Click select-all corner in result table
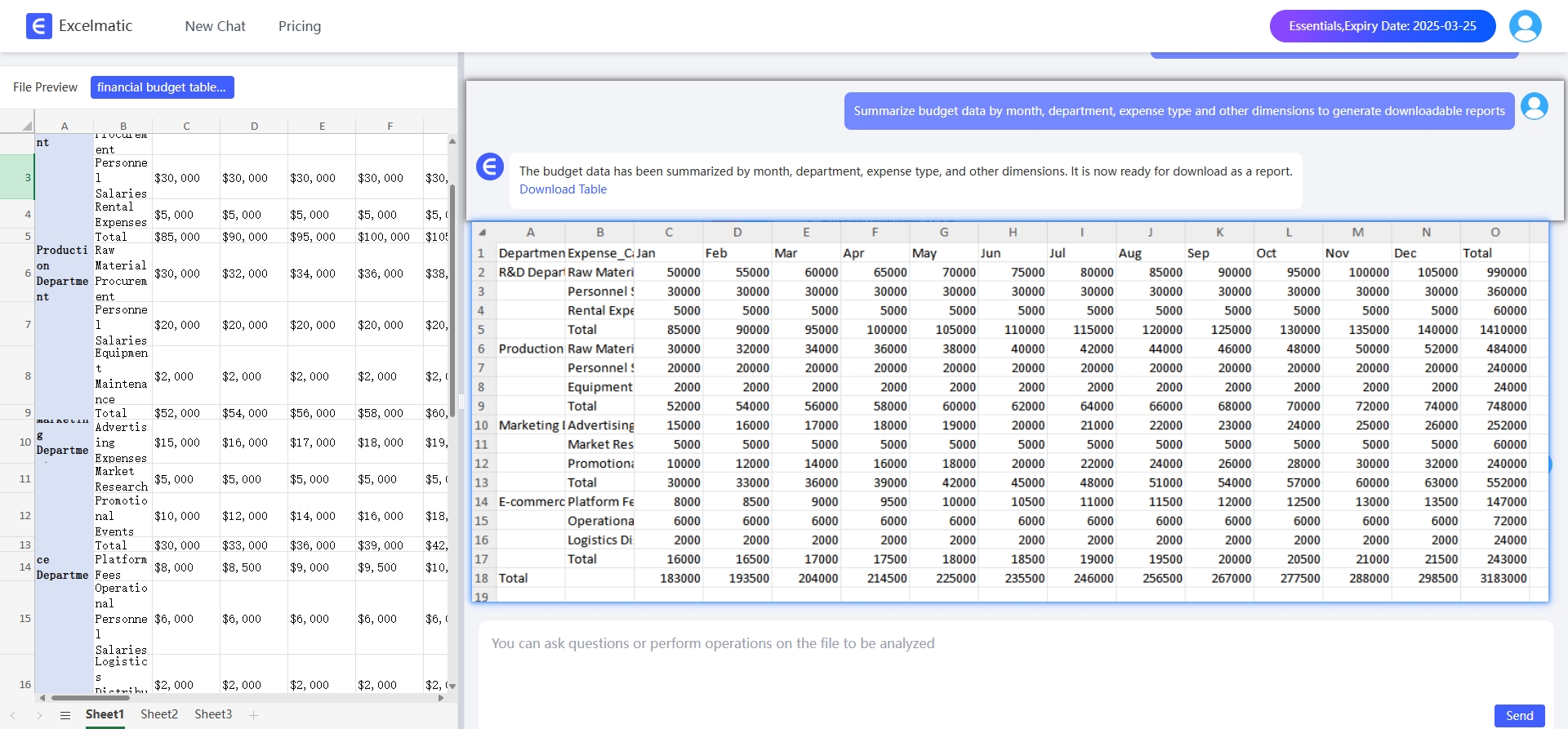Screen dimensions: 1568x729 click(x=483, y=233)
